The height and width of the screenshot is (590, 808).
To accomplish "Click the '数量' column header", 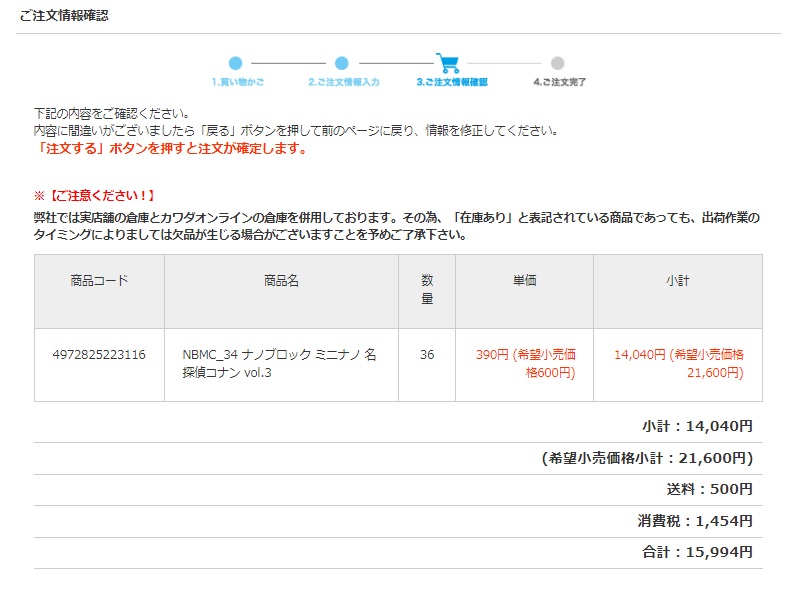I will coord(427,290).
